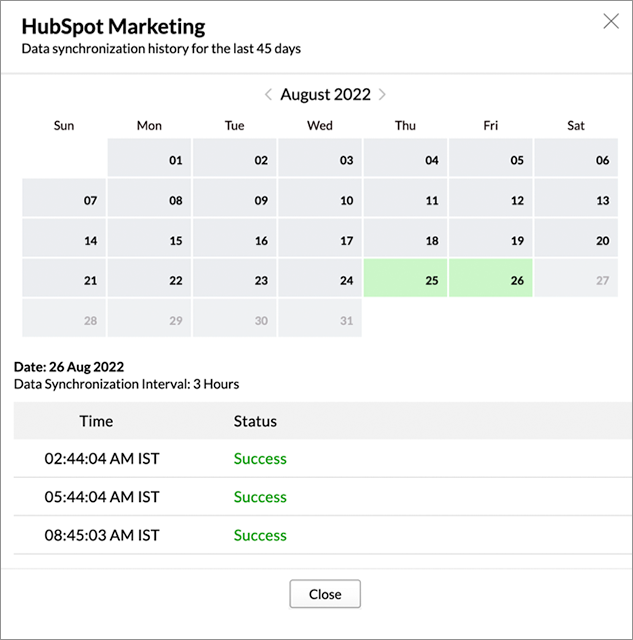Pick August 18 in Thursday column
The width and height of the screenshot is (633, 640).
pyautogui.click(x=405, y=238)
